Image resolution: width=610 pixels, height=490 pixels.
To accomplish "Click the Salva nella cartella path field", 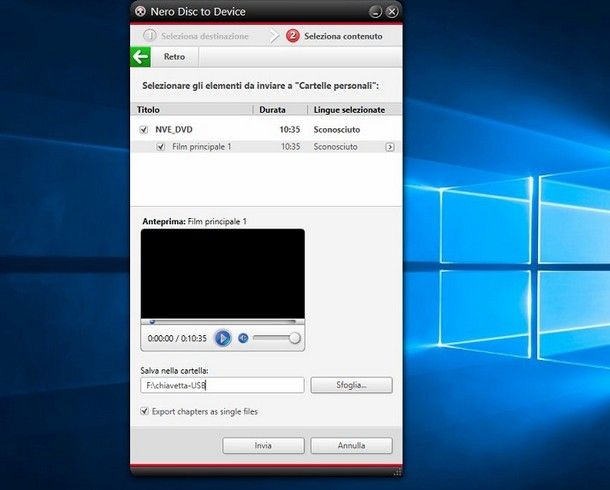I will (x=222, y=385).
